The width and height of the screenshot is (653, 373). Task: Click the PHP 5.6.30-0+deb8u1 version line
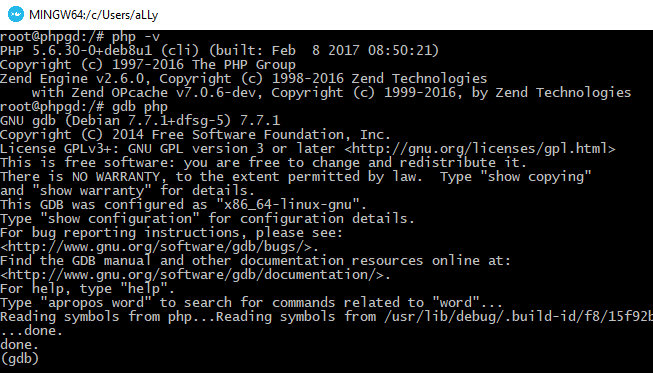219,51
